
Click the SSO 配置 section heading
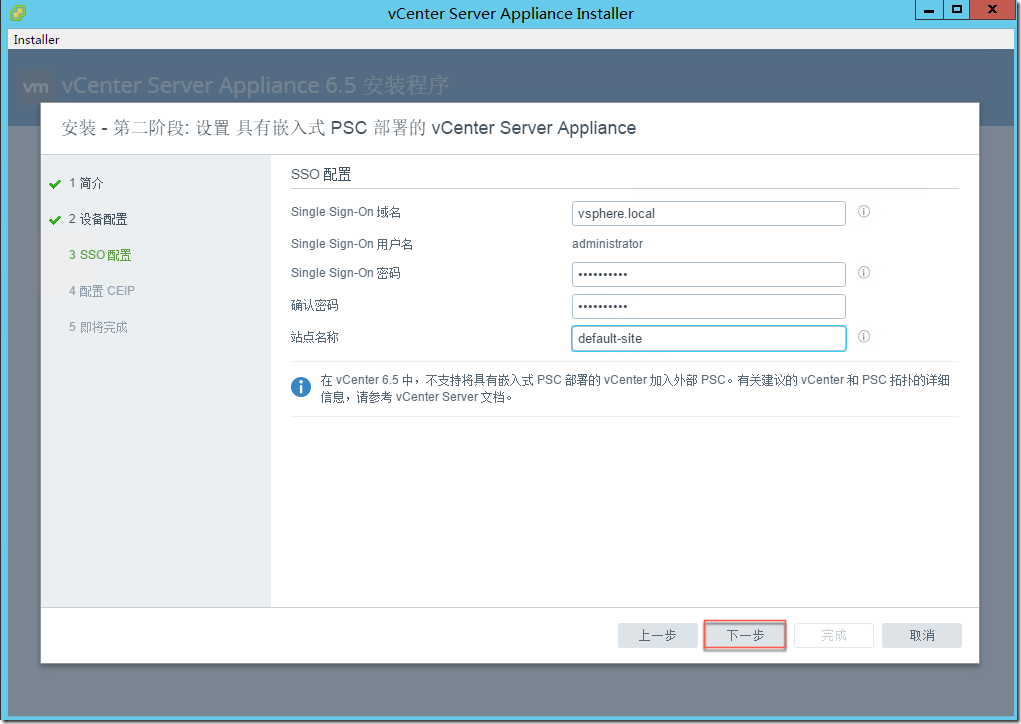[321, 174]
